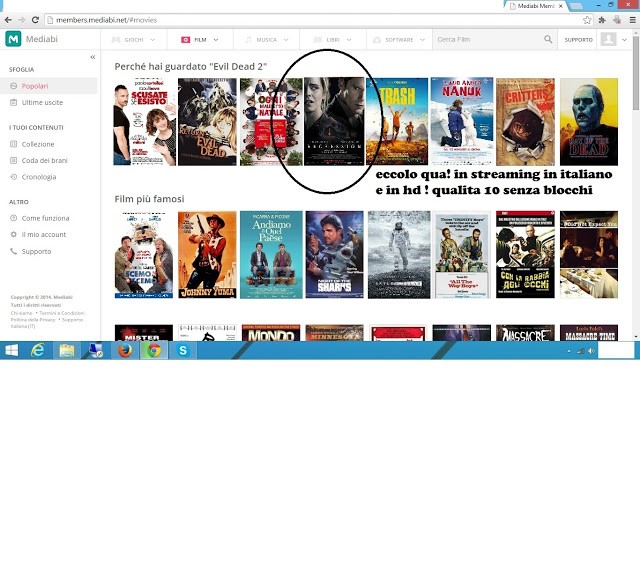
Task: Switch to the Mediabi browser tab
Action: coord(536,6)
